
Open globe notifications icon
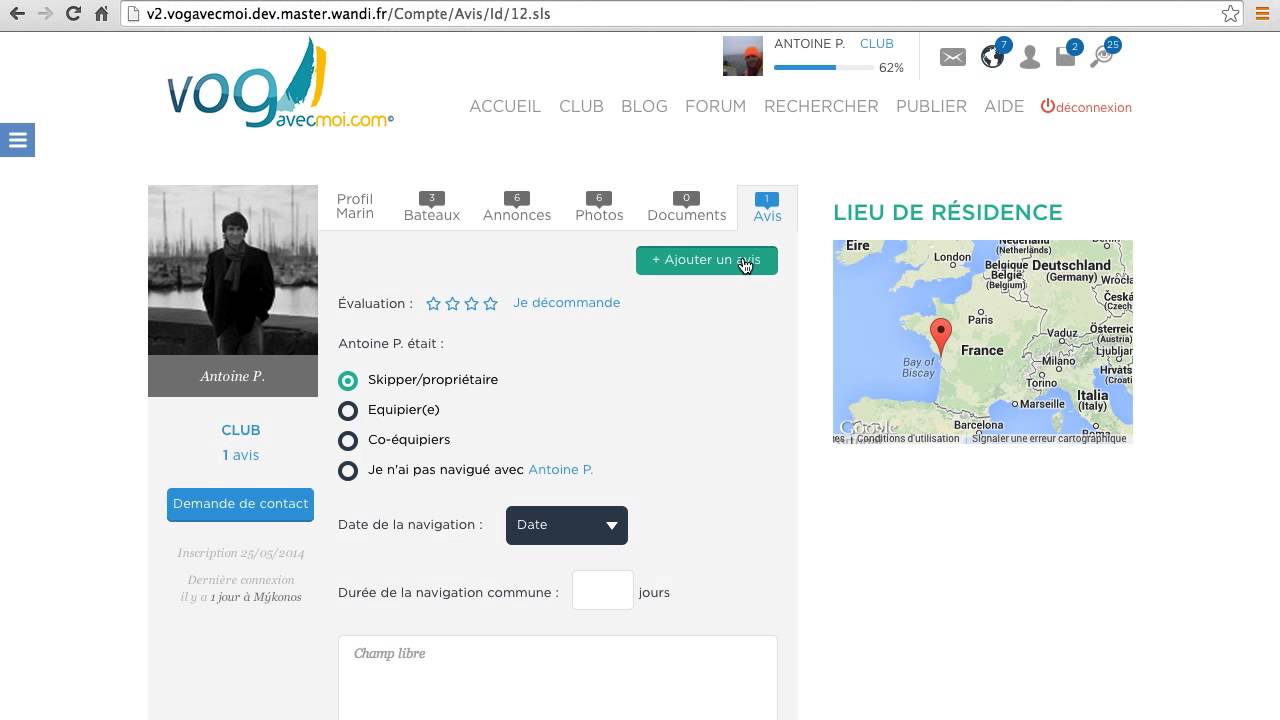point(992,57)
